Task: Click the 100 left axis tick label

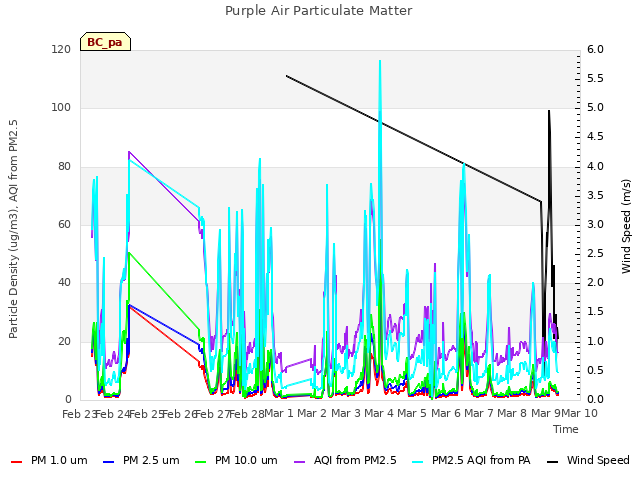Action: (61, 108)
